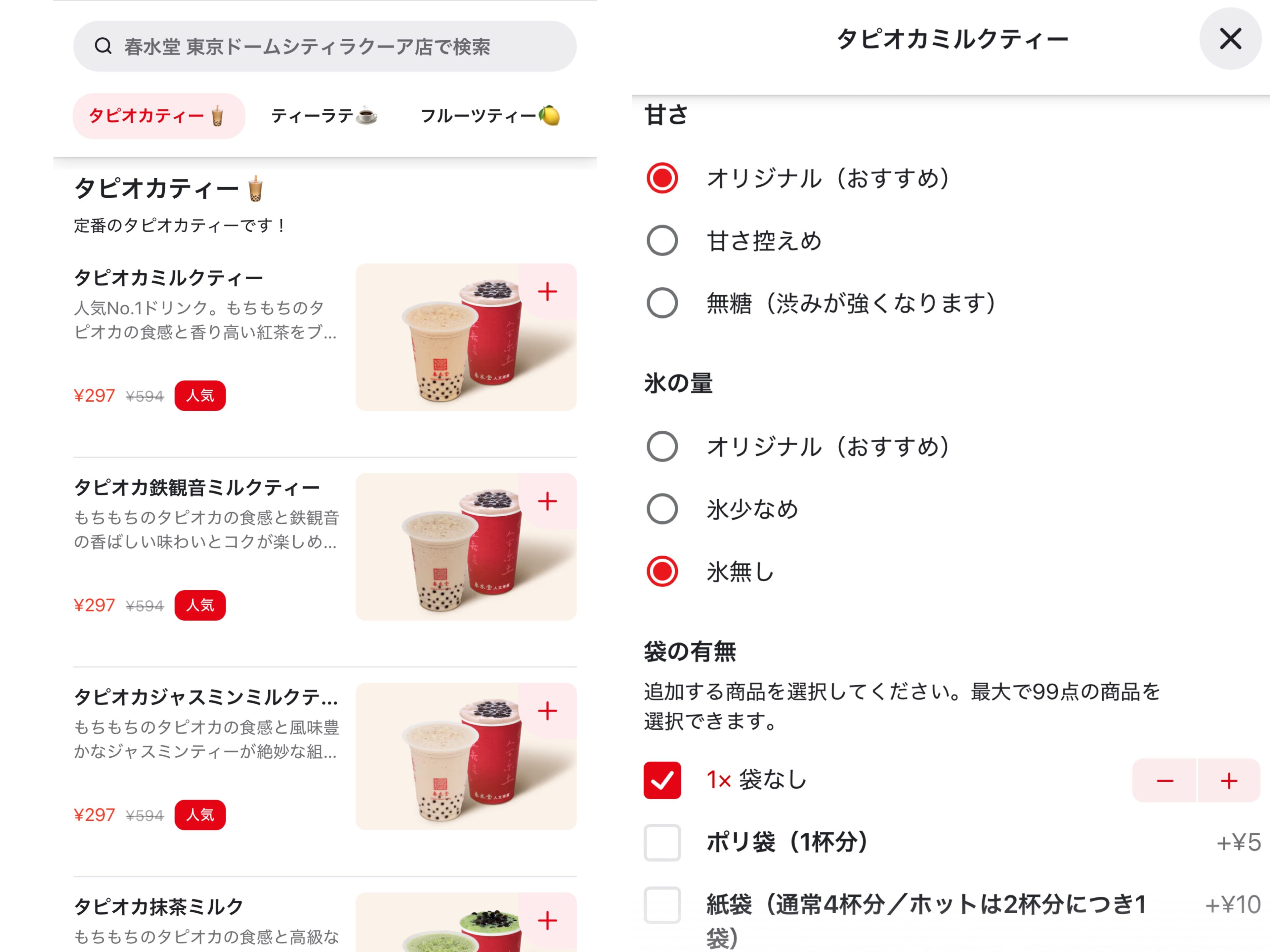This screenshot has height=952, width=1270.
Task: Increase 袋なし quantity with plus button
Action: coord(1229,780)
